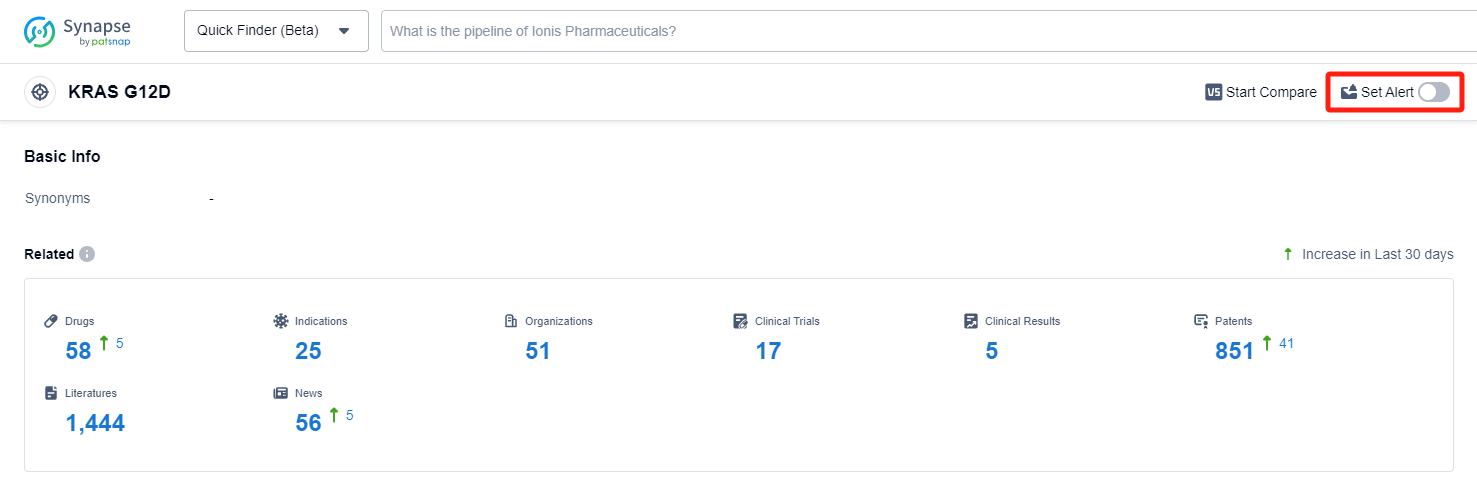The image size is (1477, 483).
Task: Click the info icon beside Related
Action: 87,254
